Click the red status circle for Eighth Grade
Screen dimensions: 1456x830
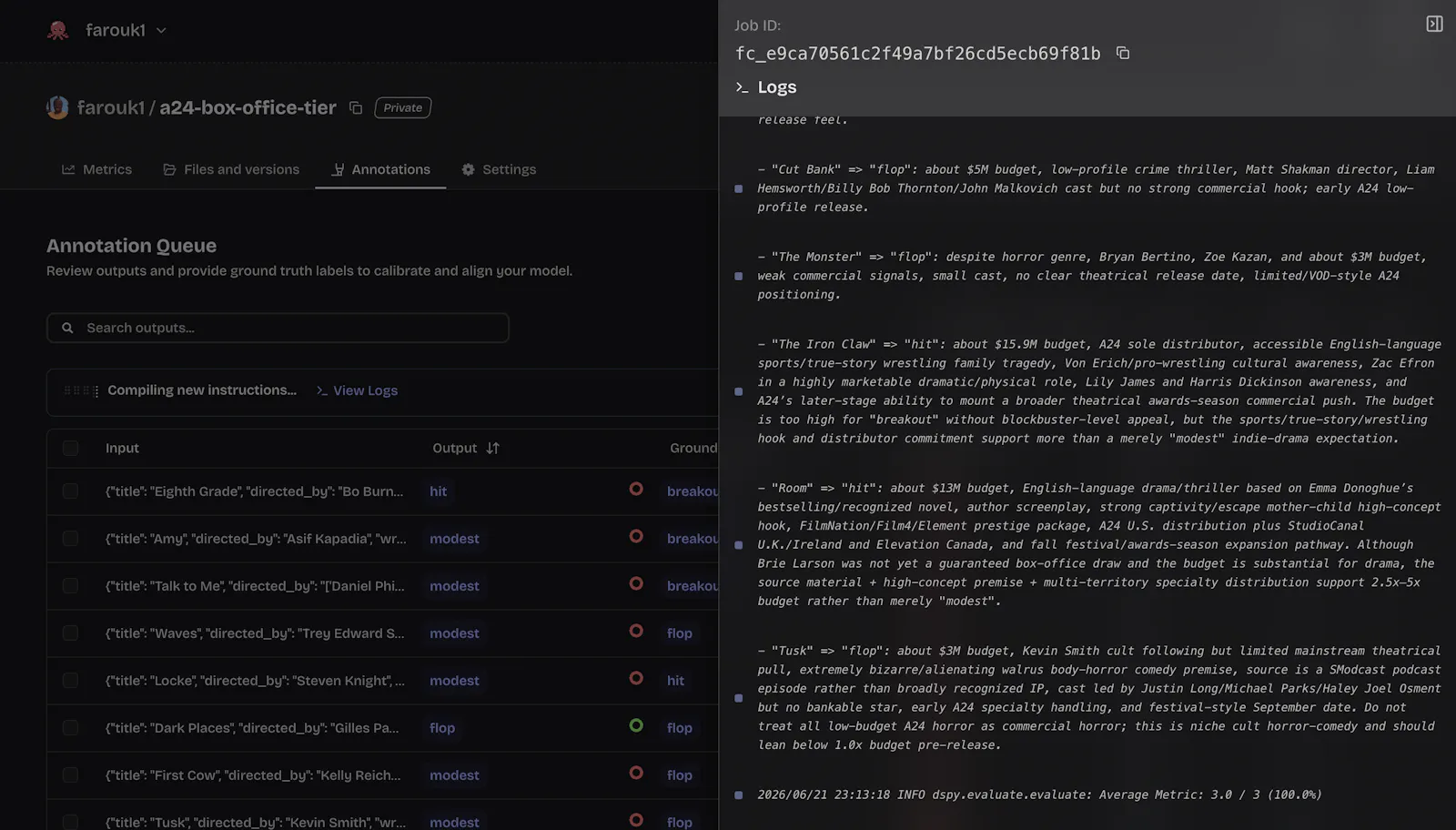coord(636,489)
